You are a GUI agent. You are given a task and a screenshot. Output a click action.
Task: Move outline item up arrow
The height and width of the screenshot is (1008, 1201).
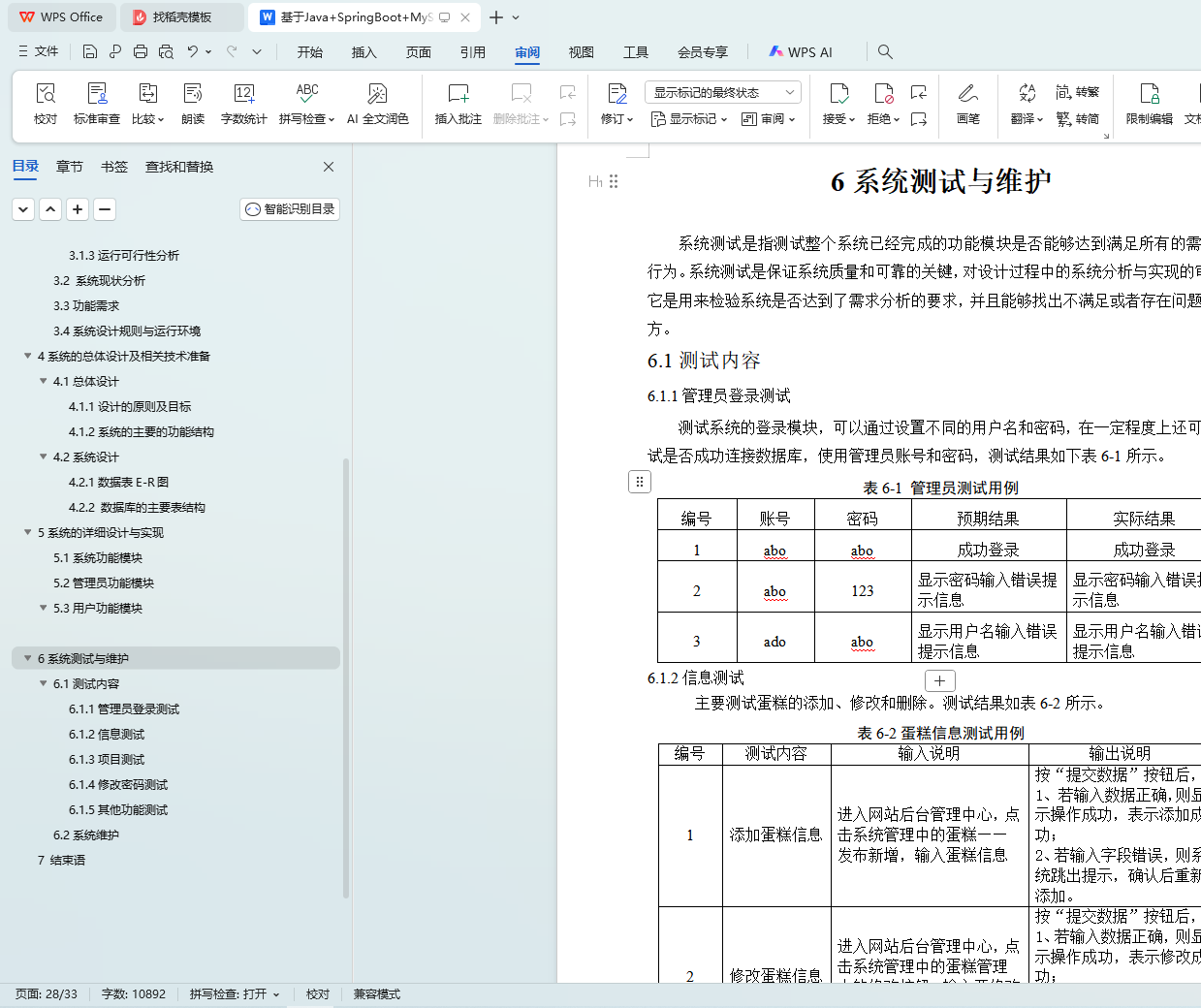(x=50, y=208)
